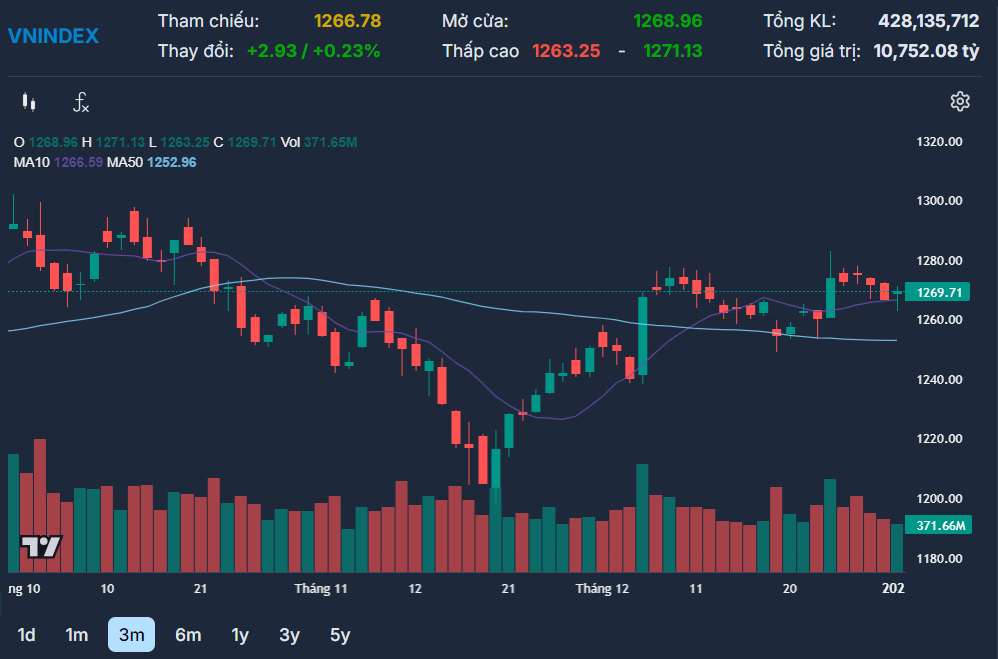Viewport: 998px width, 659px height.
Task: Change chart range to 6m
Action: [188, 635]
